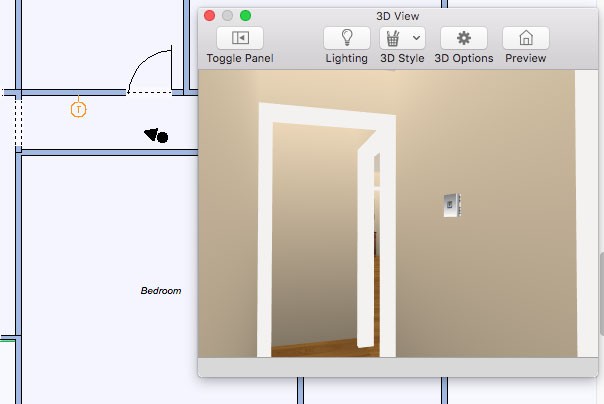
Task: Open the Lighting settings bulb icon
Action: tap(347, 38)
